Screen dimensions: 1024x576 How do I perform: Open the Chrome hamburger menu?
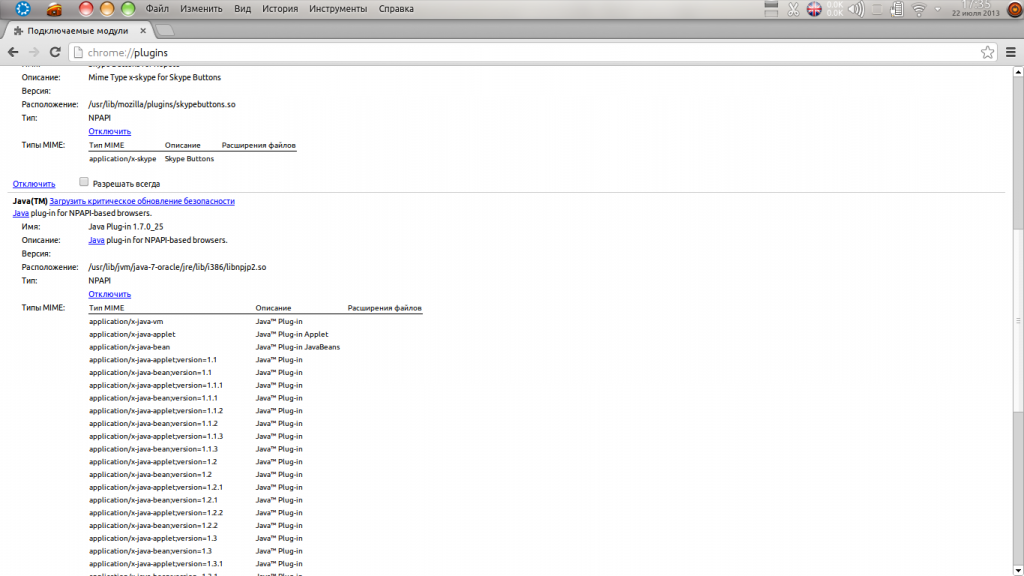(1011, 52)
